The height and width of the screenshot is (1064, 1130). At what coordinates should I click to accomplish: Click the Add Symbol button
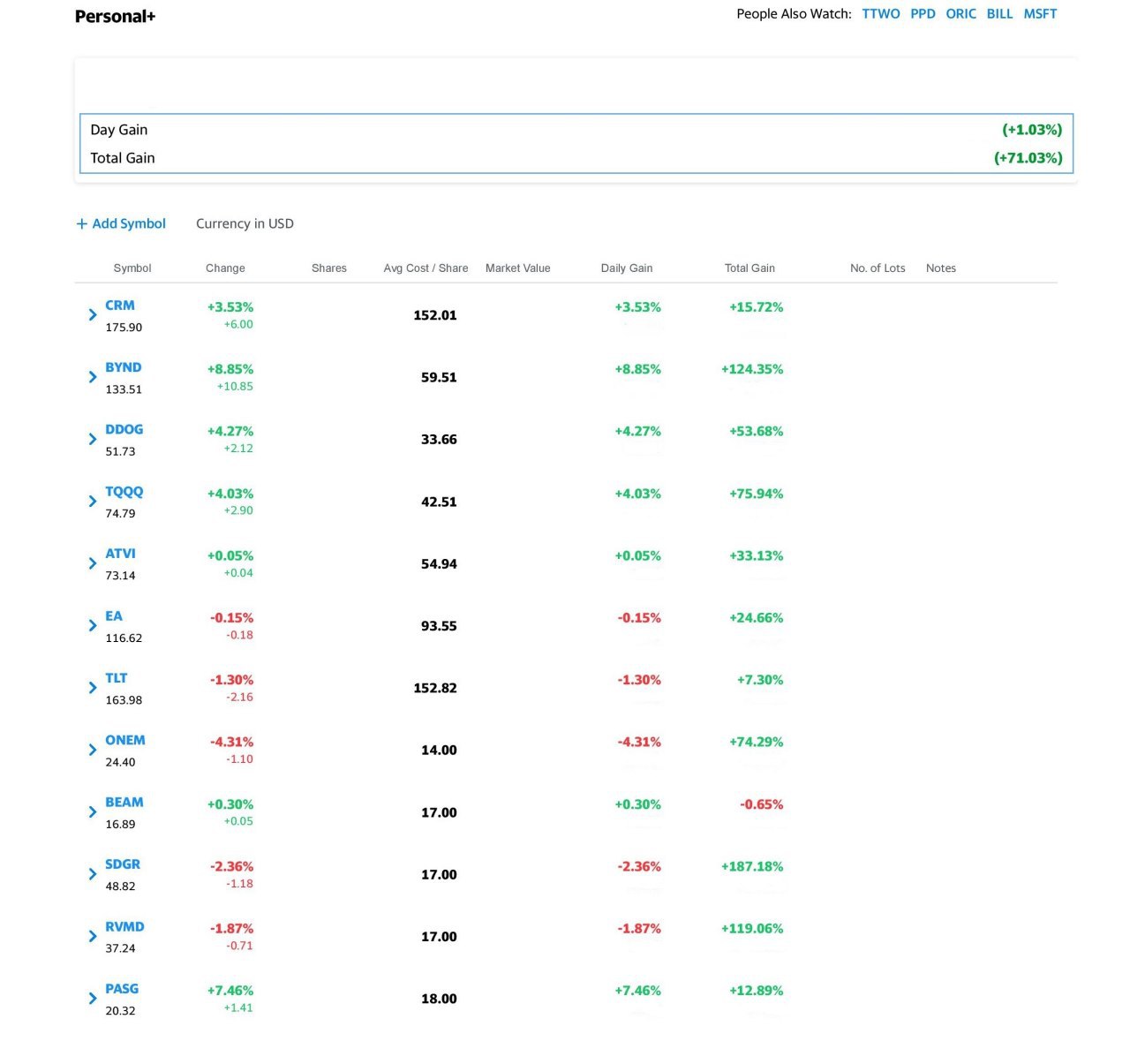tap(121, 223)
